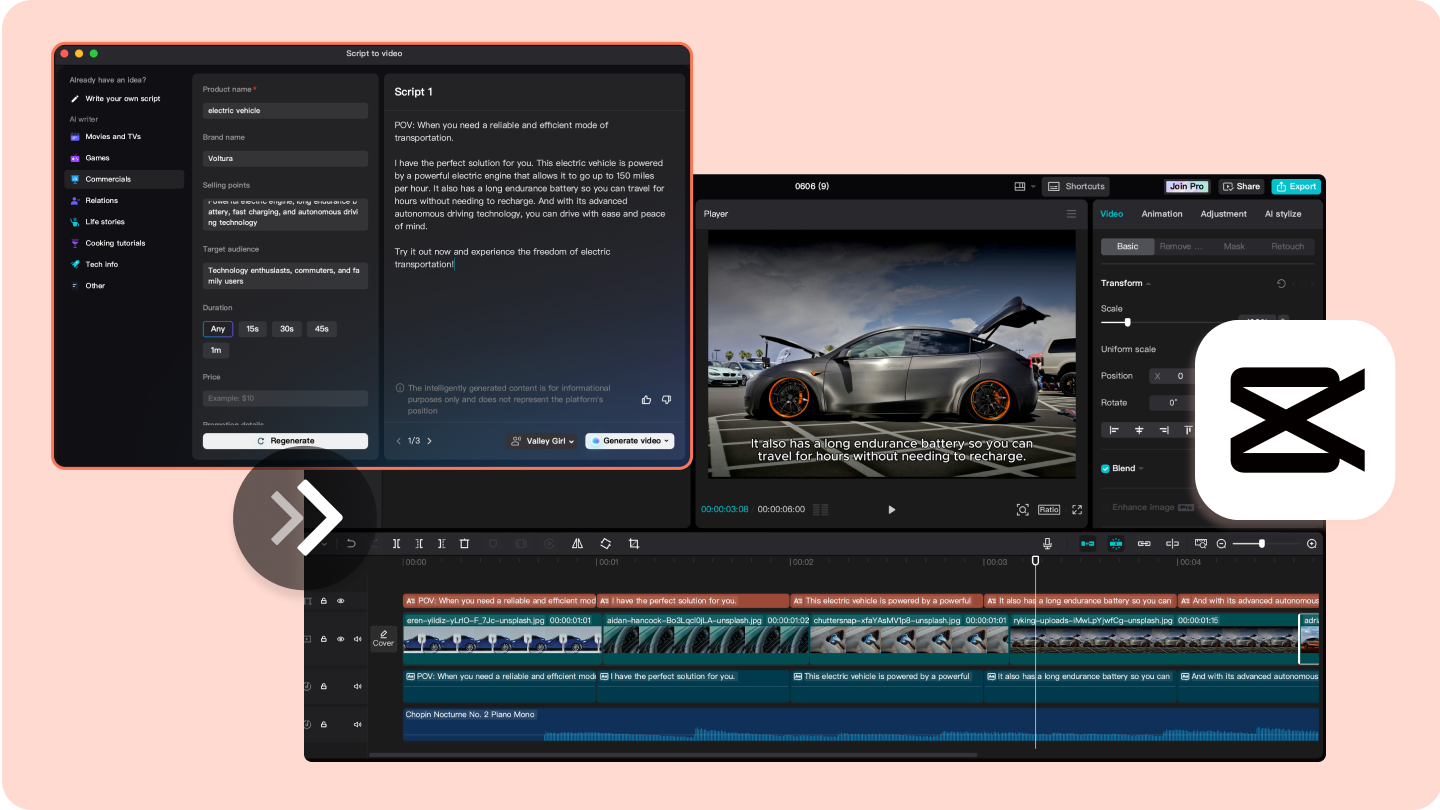
Task: Click the delete clip trash icon
Action: tap(464, 544)
